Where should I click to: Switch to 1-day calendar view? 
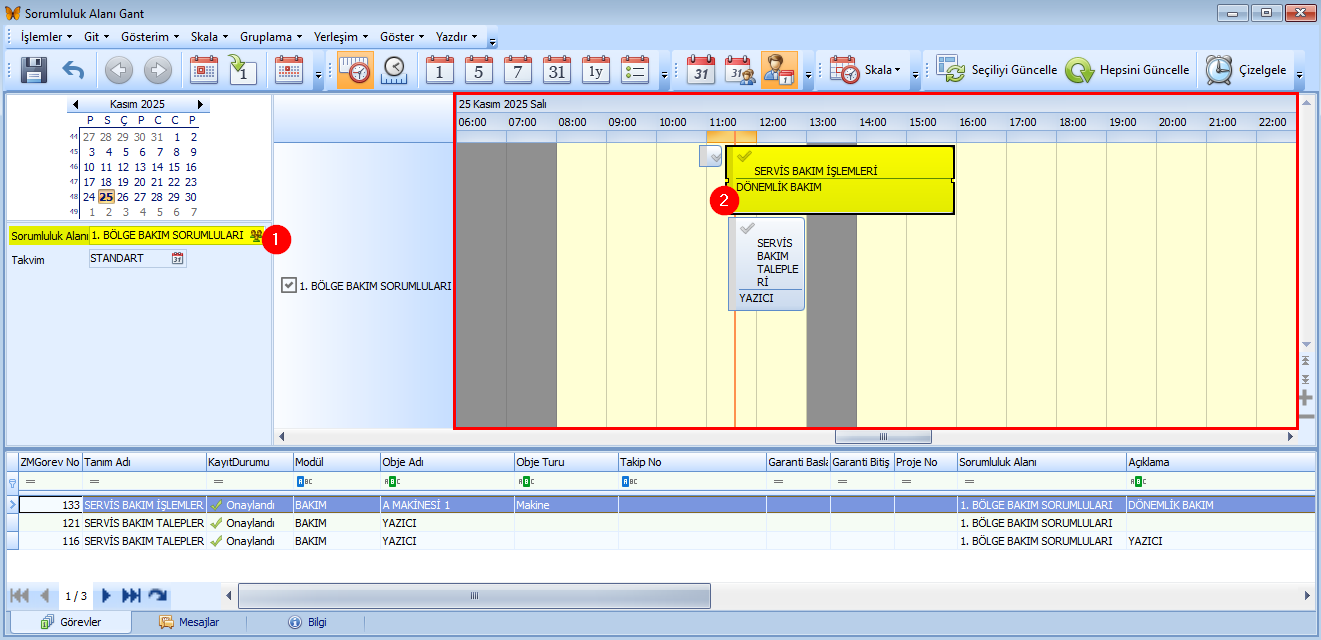click(440, 70)
